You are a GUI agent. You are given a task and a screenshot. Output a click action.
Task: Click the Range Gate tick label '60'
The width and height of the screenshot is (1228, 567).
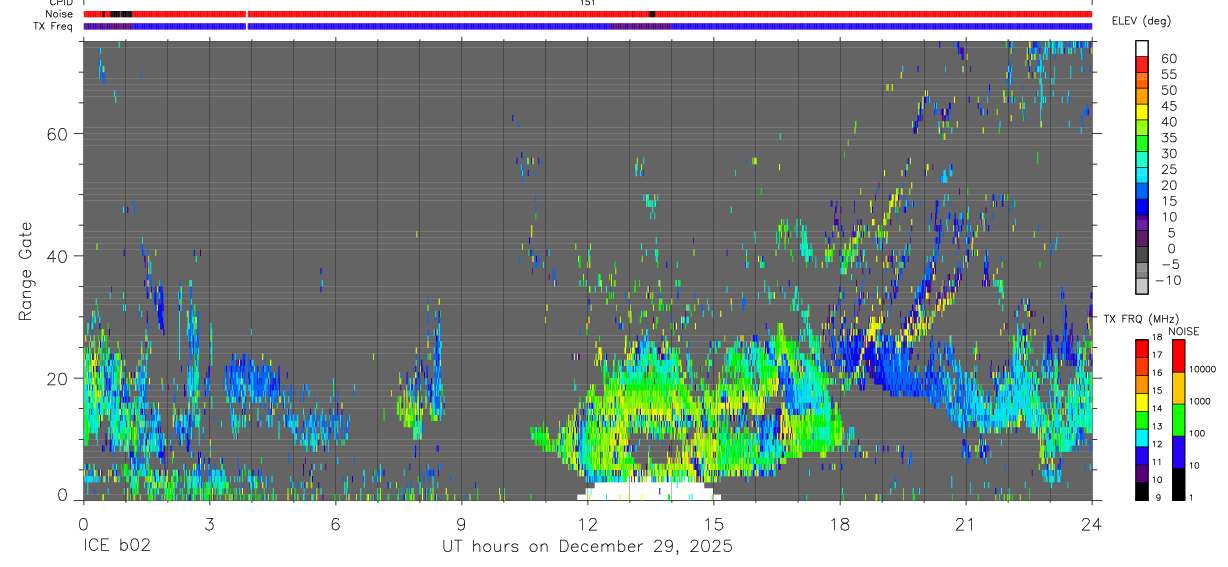(58, 133)
